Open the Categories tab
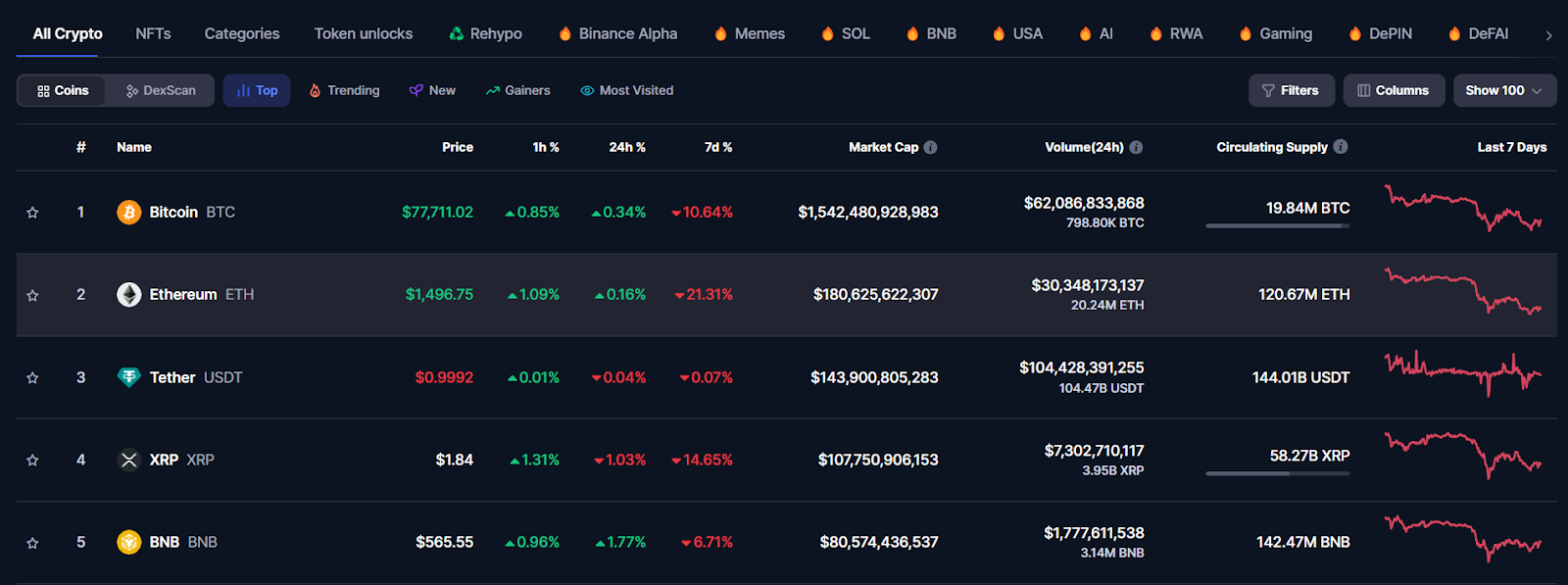This screenshot has width=1568, height=585. click(x=242, y=33)
